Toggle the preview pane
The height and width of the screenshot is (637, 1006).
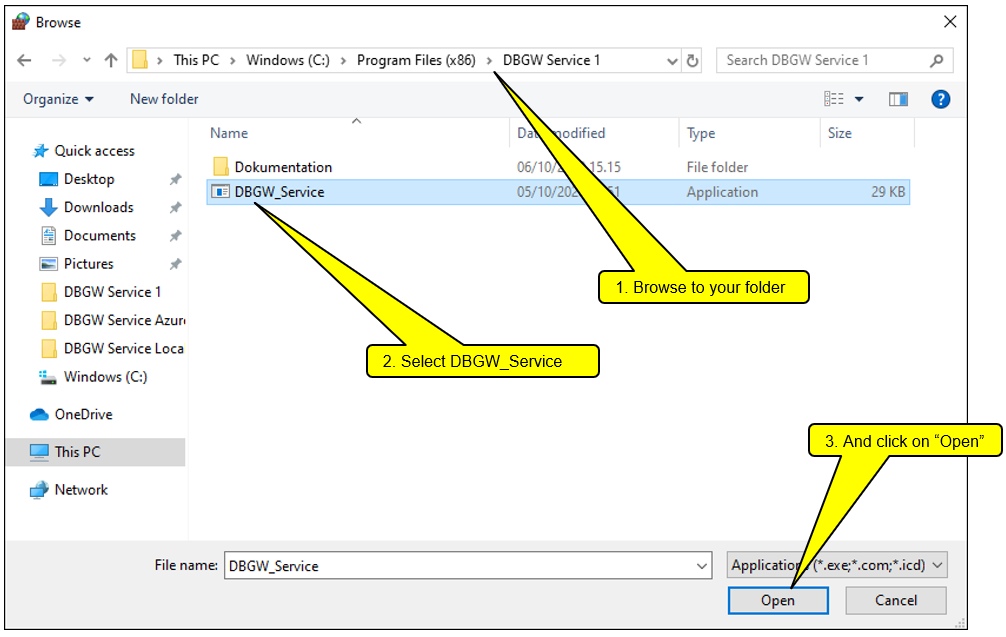[898, 99]
